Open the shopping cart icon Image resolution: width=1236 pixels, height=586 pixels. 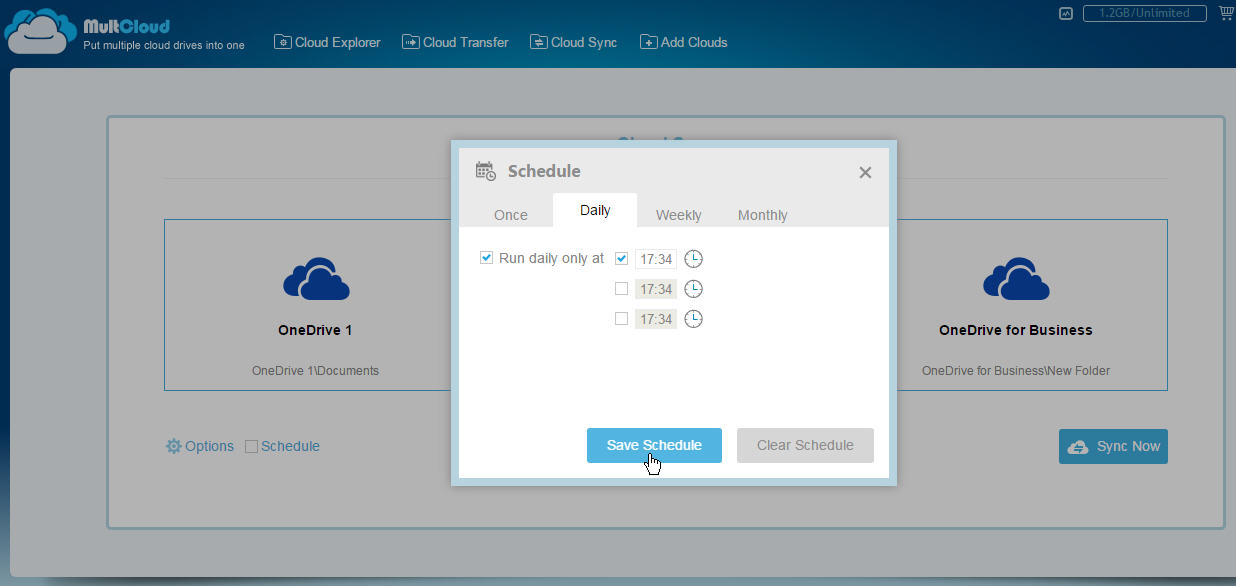[x=1225, y=12]
